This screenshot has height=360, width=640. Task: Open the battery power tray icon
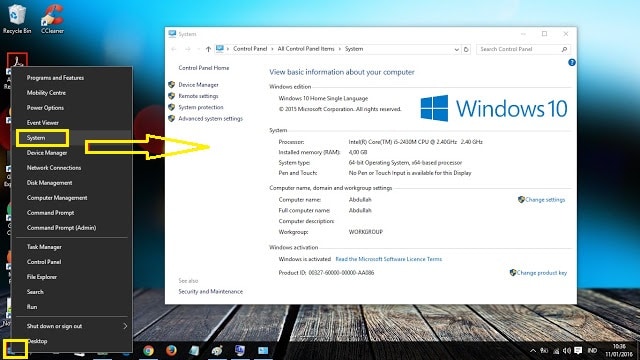544,351
